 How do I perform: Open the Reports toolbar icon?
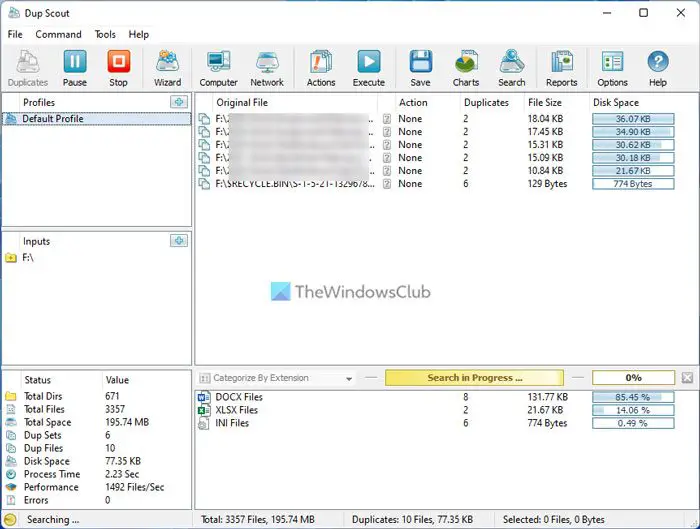(x=562, y=68)
